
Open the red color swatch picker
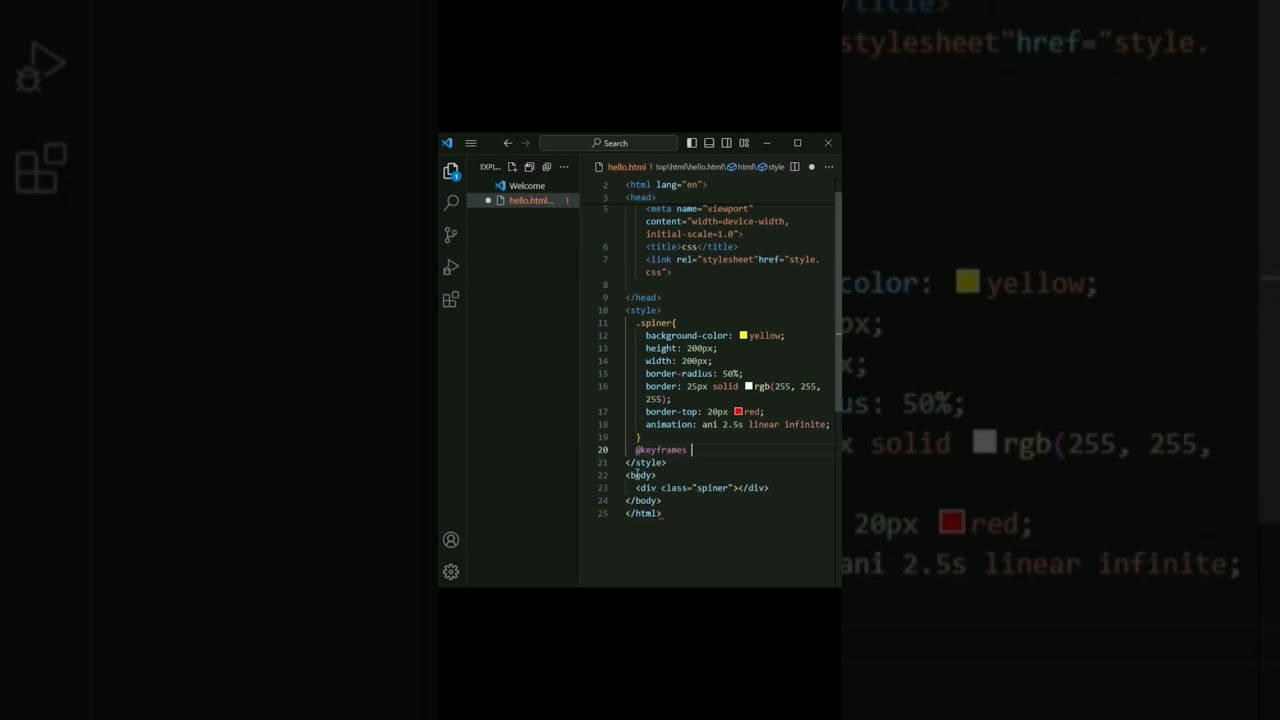point(738,411)
